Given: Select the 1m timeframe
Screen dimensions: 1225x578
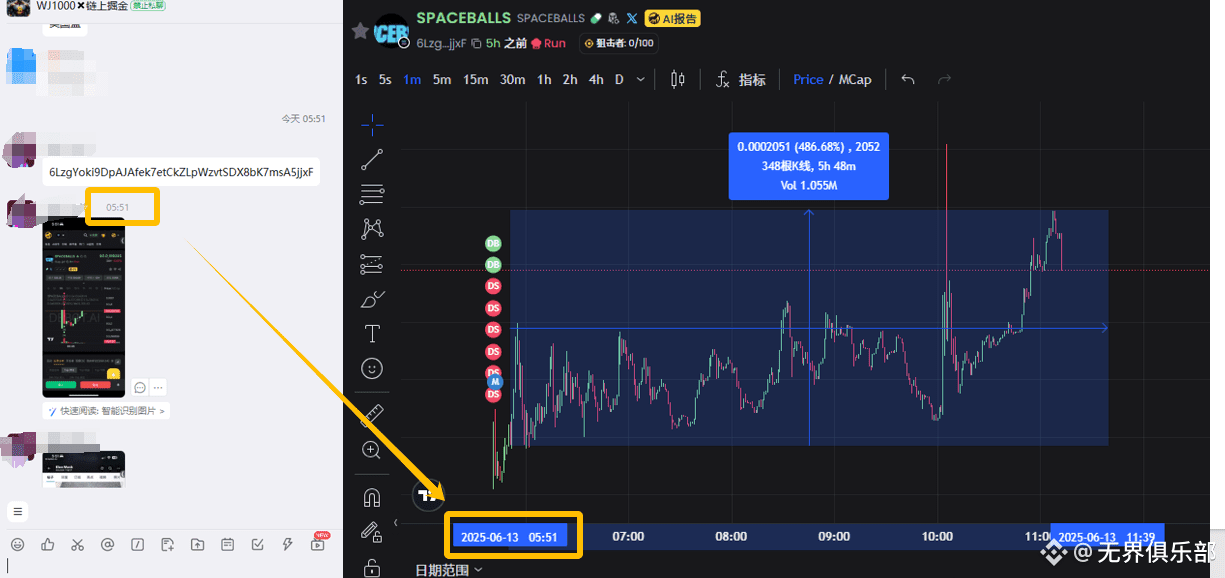Looking at the screenshot, I should click(412, 80).
